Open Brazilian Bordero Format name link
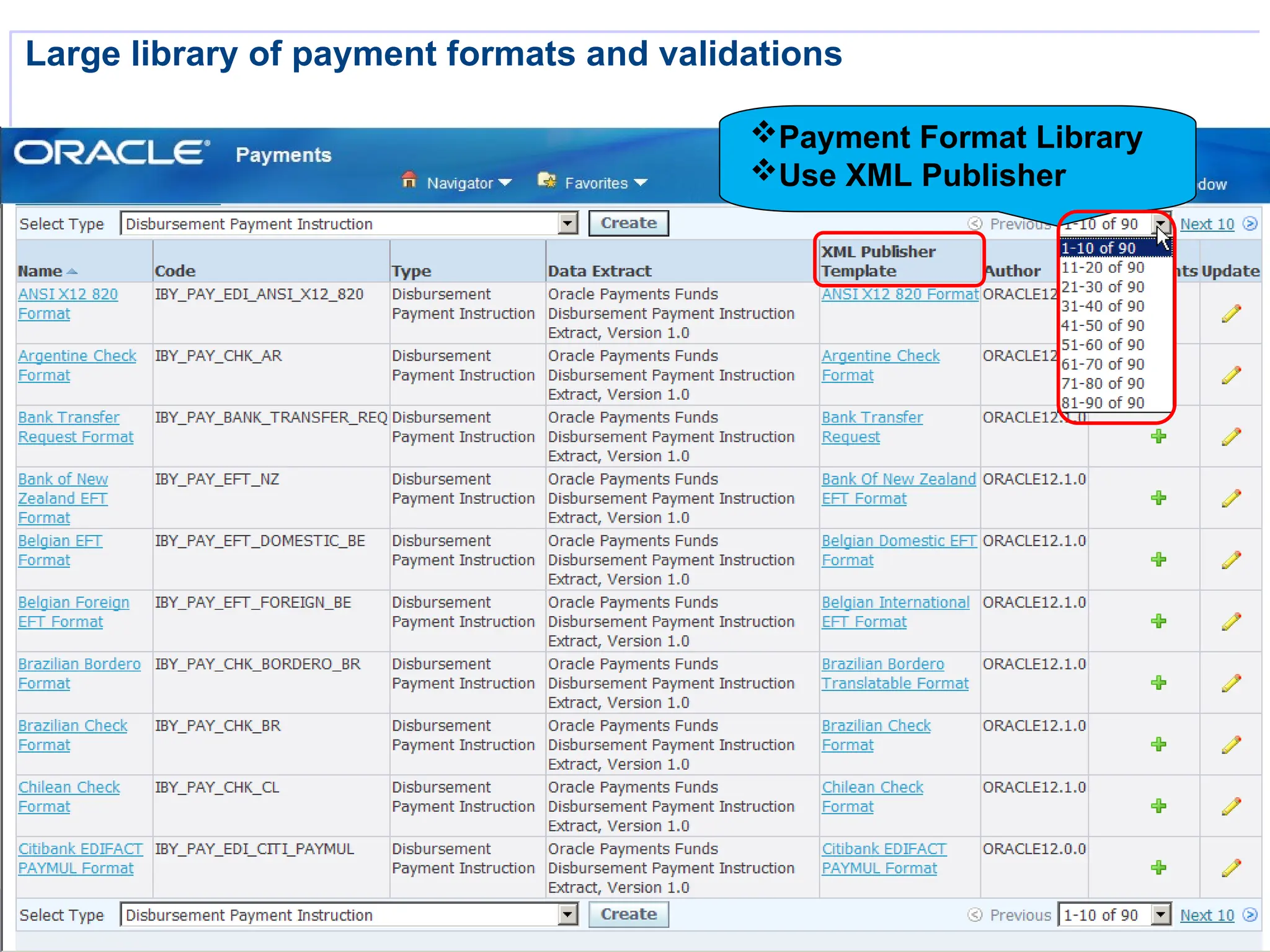Screen dimensions: 1270x952 [79, 673]
